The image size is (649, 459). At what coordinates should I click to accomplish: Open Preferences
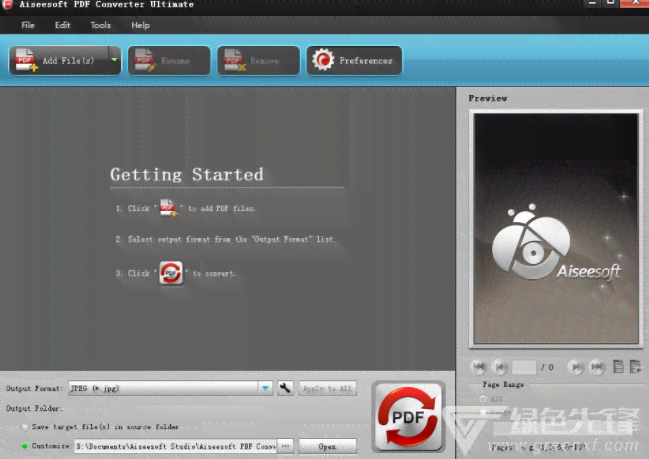coord(354,60)
